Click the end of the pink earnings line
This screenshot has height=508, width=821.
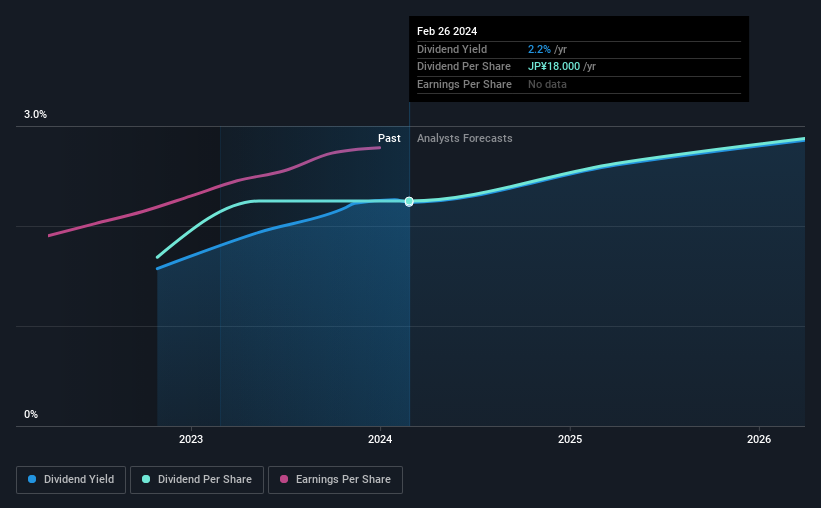click(380, 148)
